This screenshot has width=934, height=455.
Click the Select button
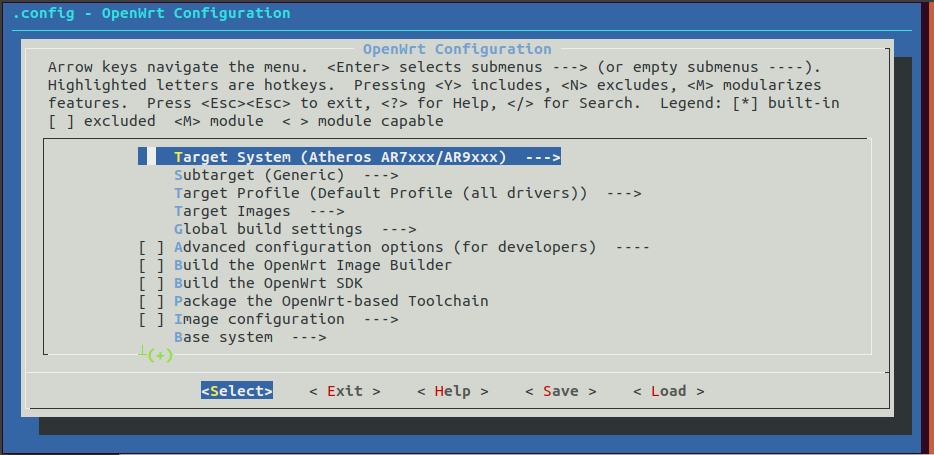pyautogui.click(x=237, y=391)
